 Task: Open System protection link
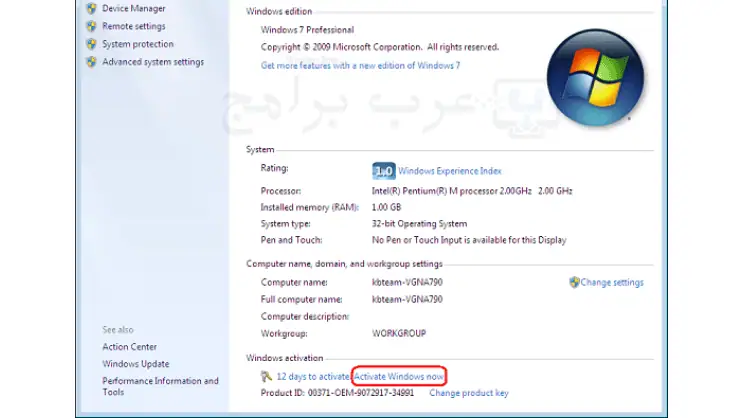[138, 44]
